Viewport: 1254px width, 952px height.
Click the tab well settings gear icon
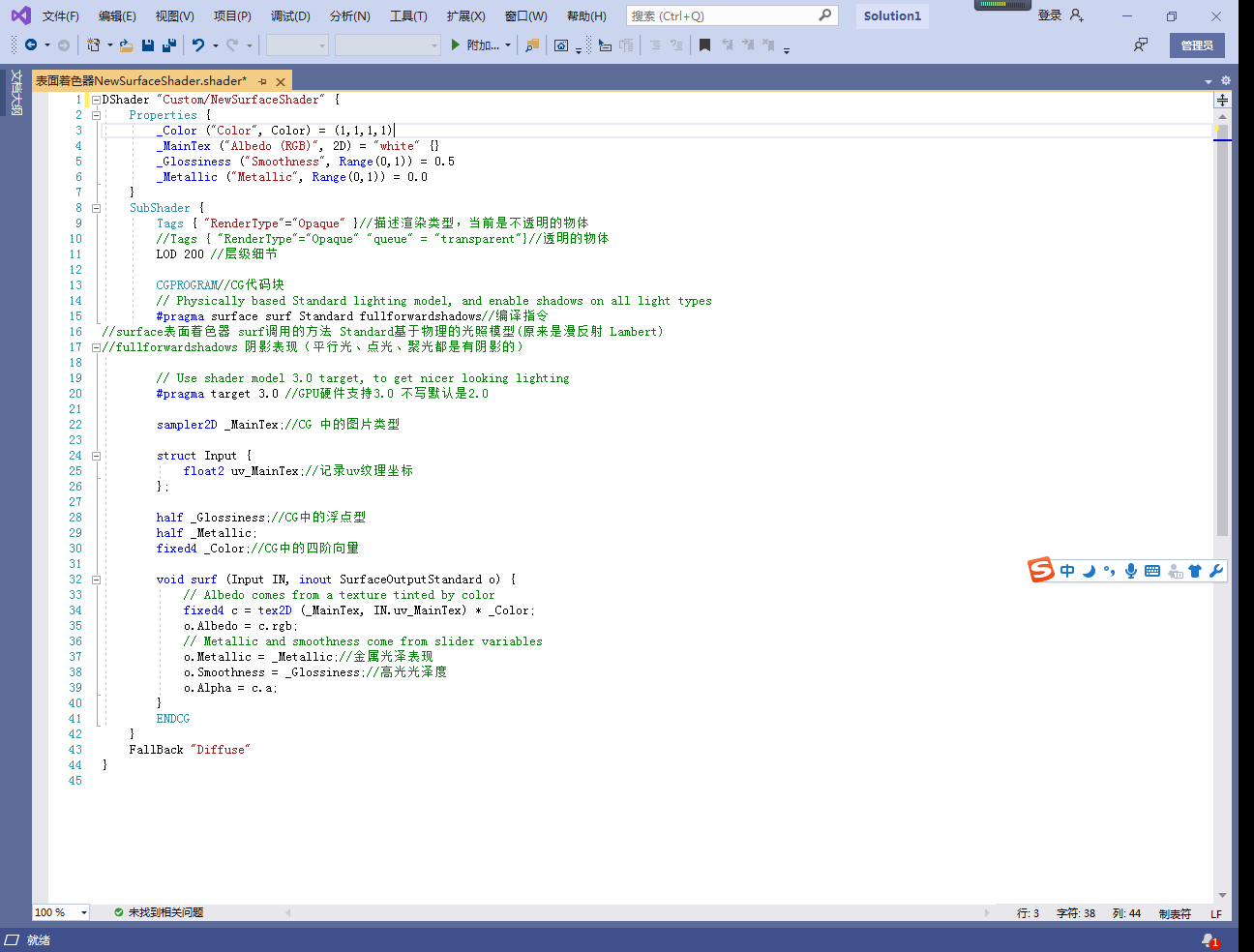(x=1226, y=81)
